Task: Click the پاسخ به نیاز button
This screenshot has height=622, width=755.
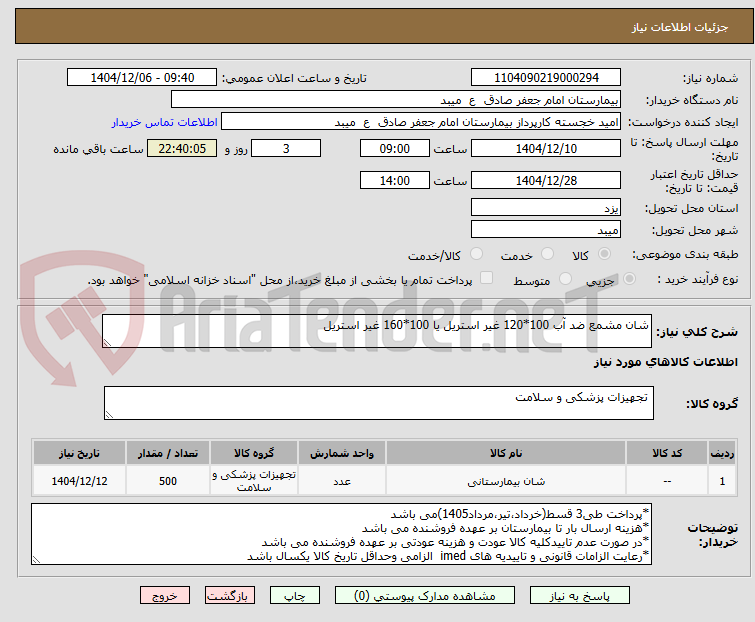Action: coord(580,596)
